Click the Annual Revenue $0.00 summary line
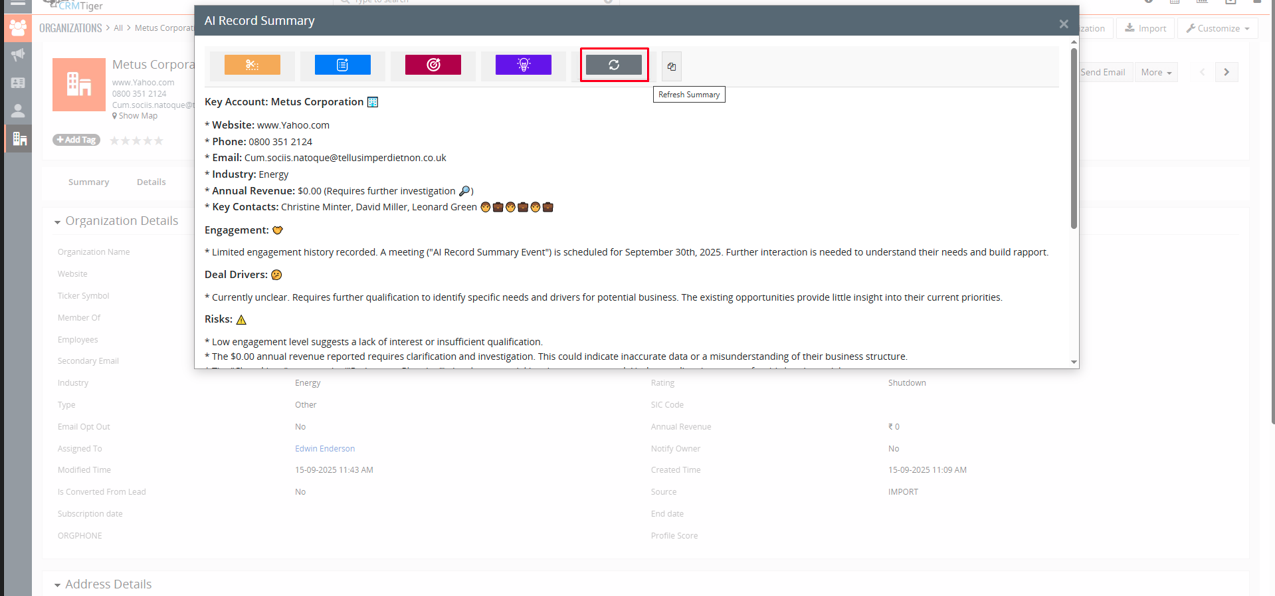The width and height of the screenshot is (1275, 596). pyautogui.click(x=339, y=191)
